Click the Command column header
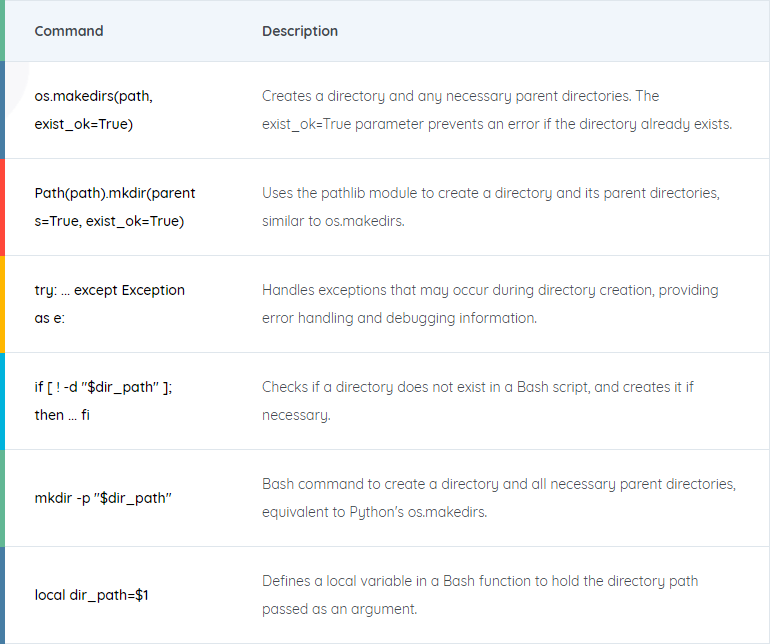770x644 pixels. point(69,31)
